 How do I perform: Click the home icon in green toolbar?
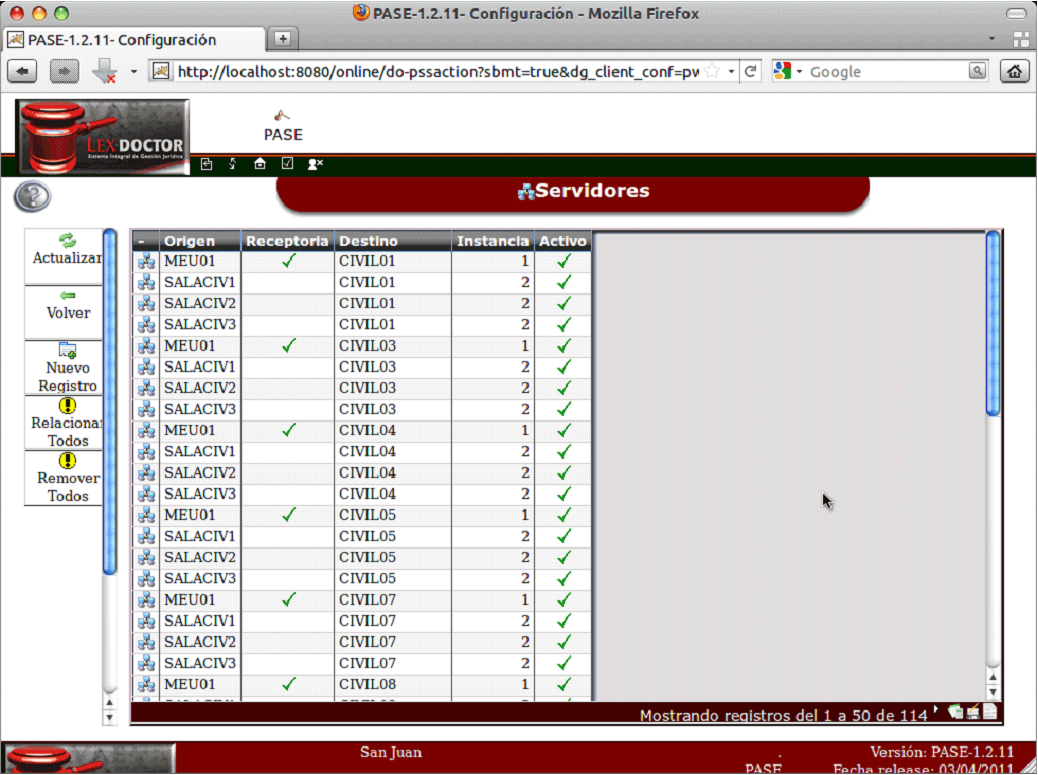click(x=260, y=164)
